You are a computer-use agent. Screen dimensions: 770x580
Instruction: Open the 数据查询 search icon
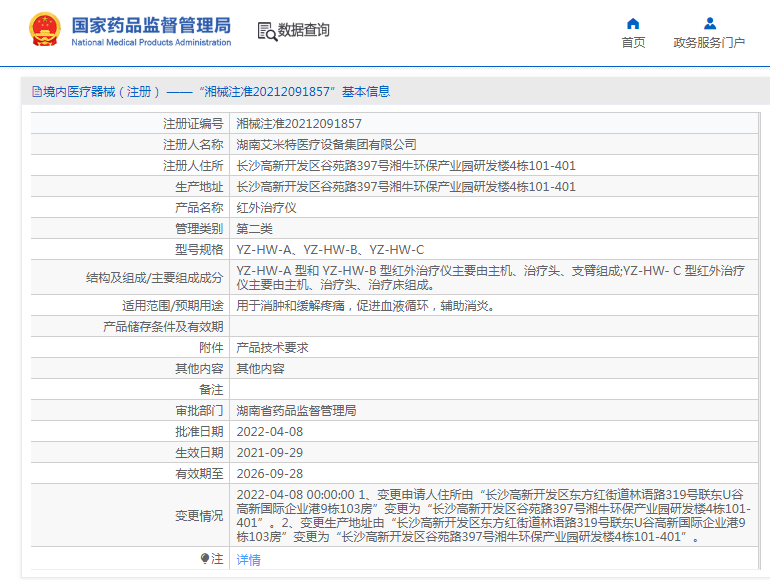(267, 31)
